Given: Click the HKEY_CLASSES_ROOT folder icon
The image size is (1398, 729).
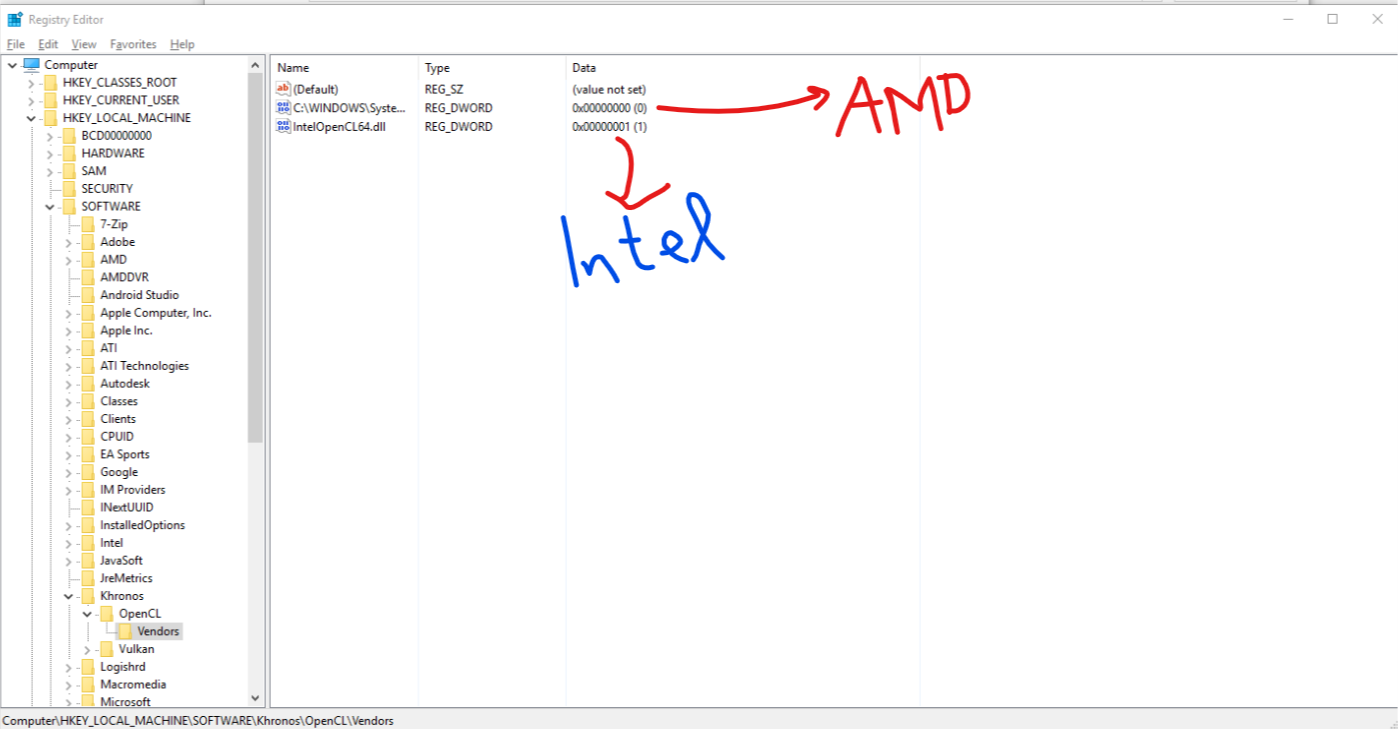Looking at the screenshot, I should [50, 82].
